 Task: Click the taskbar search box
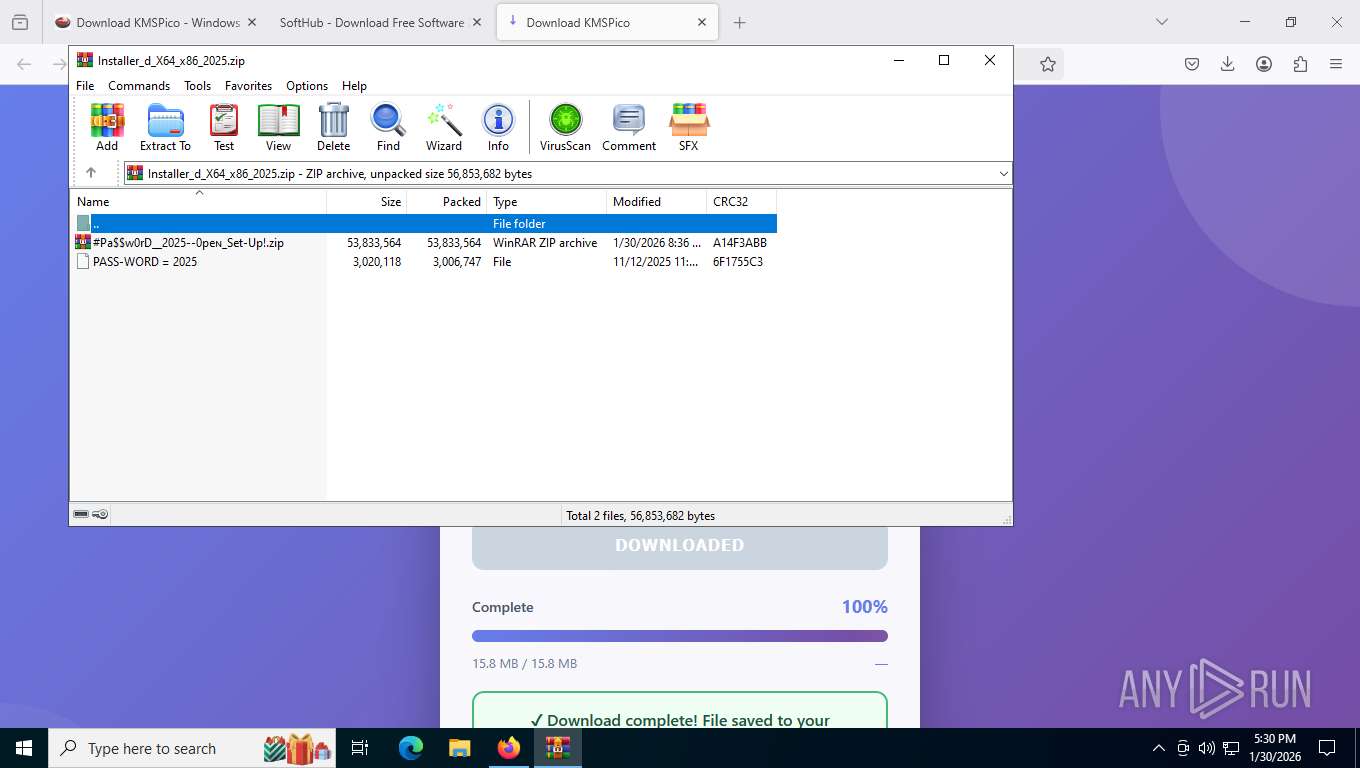point(193,748)
